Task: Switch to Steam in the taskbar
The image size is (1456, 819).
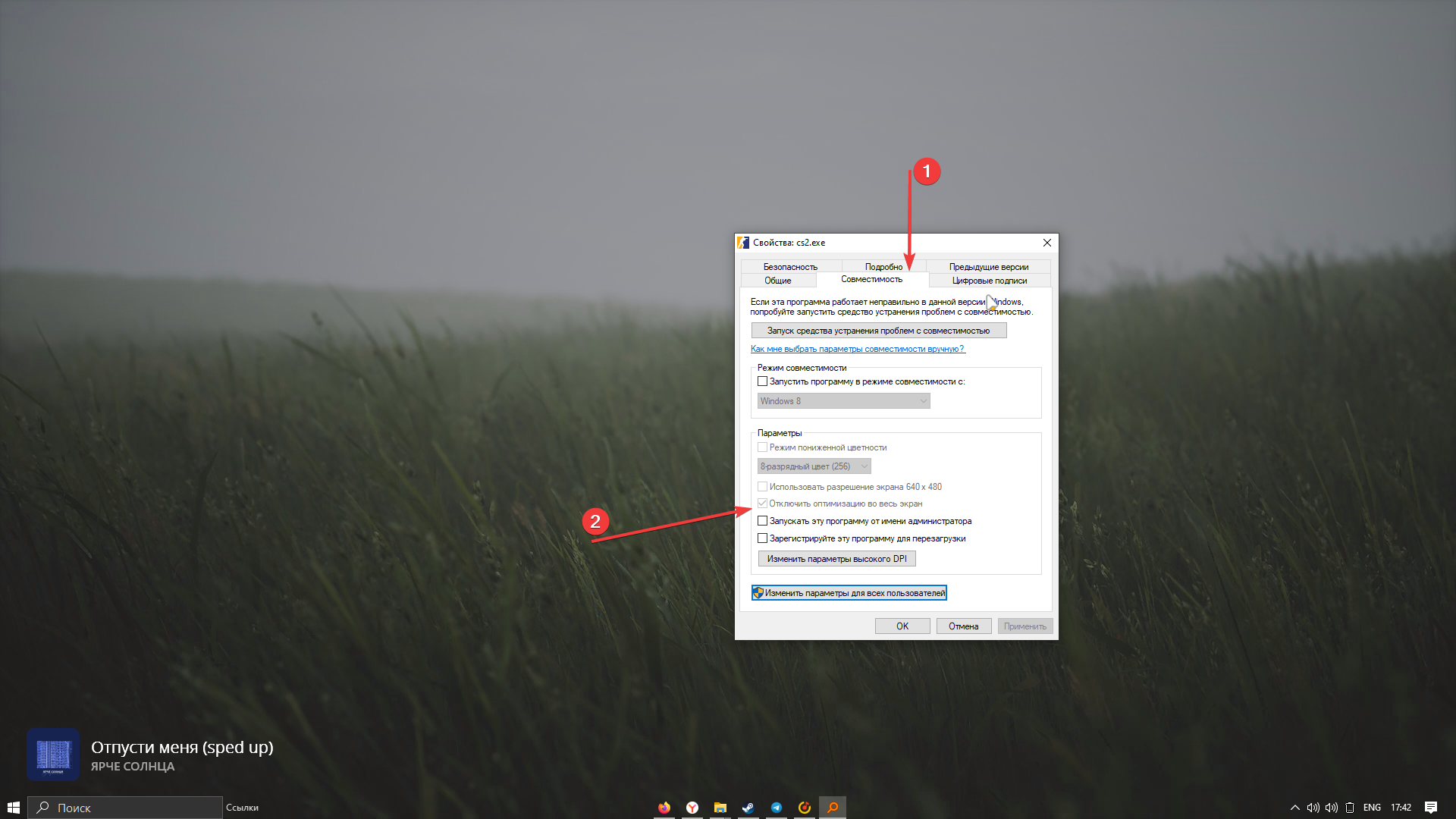Action: tap(748, 808)
